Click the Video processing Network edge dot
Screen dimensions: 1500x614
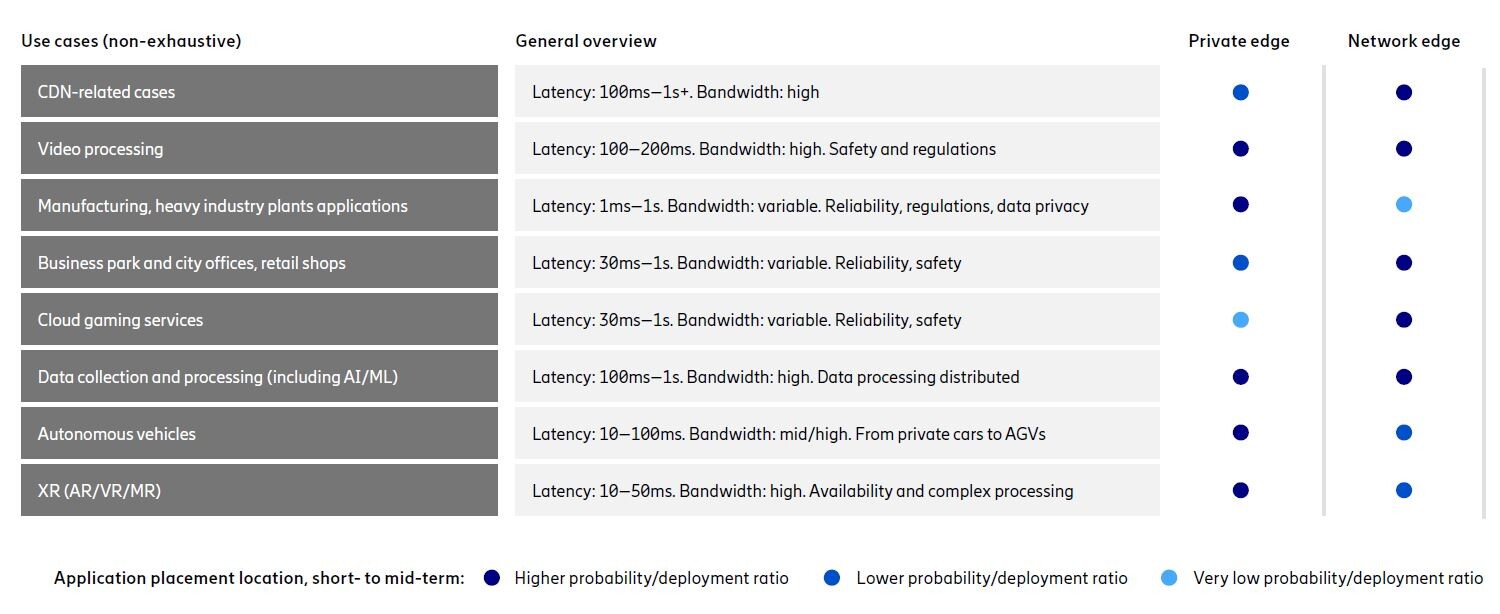[1404, 149]
